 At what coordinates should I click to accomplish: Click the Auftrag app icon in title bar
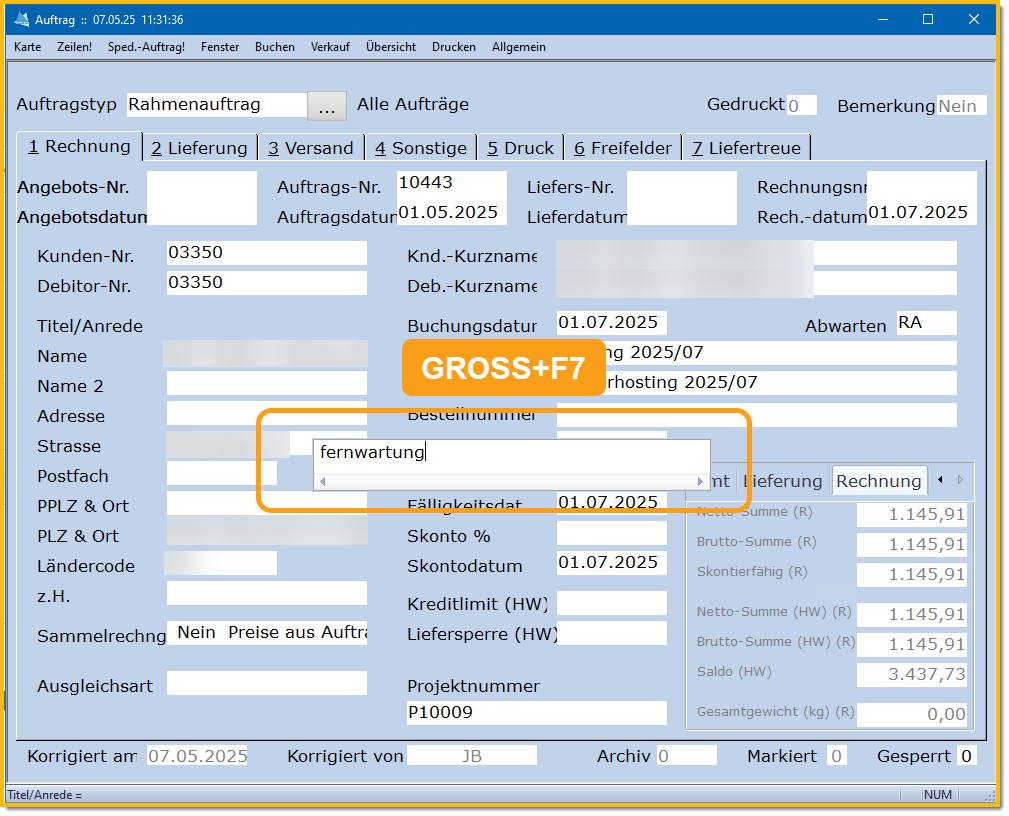pyautogui.click(x=20, y=20)
